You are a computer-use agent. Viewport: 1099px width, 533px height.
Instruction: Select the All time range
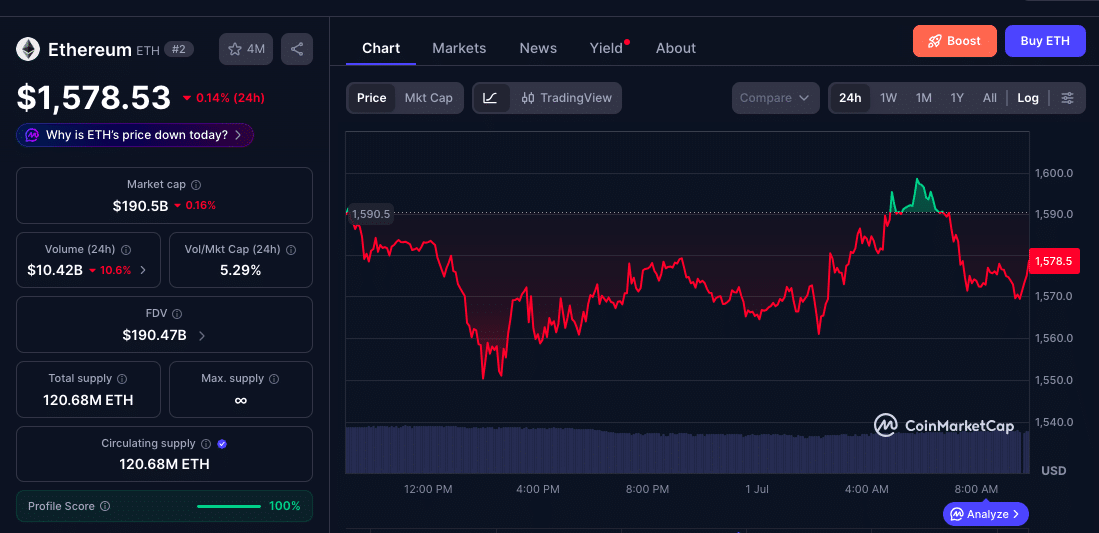pyautogui.click(x=990, y=98)
